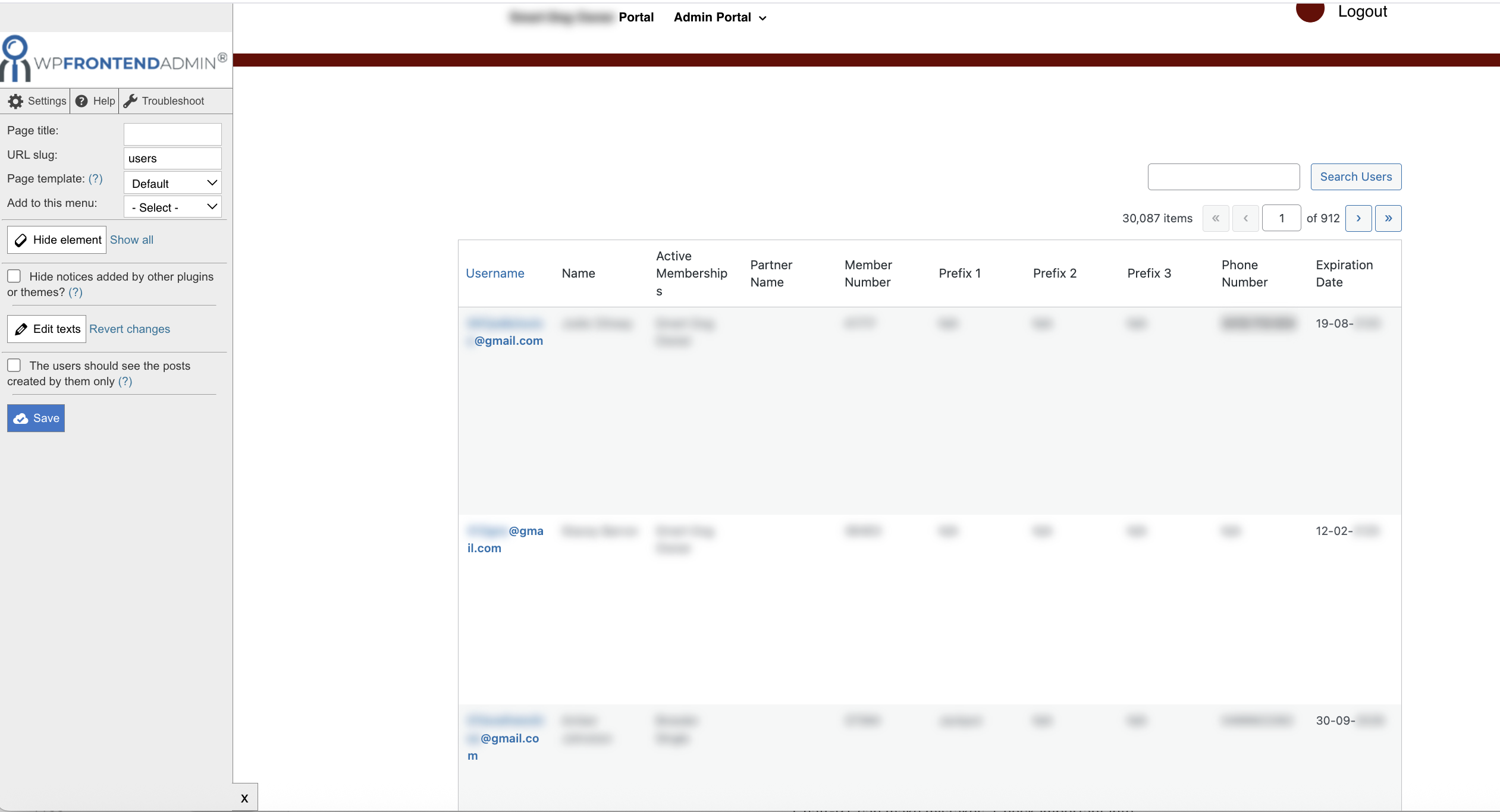Image resolution: width=1500 pixels, height=812 pixels.
Task: Jump to last page double arrow
Action: tap(1388, 219)
